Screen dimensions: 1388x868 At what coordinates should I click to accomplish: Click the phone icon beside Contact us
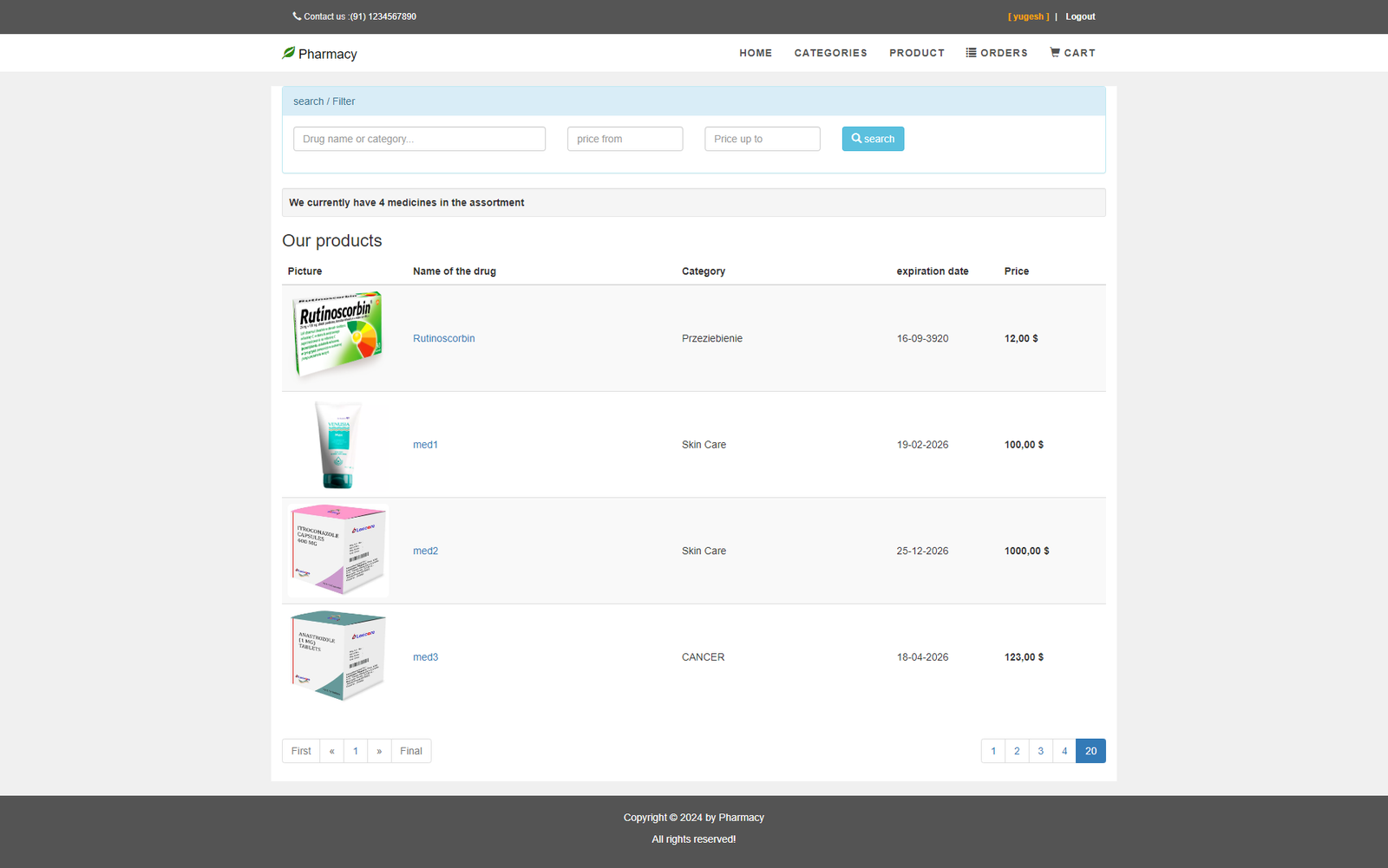tap(297, 16)
